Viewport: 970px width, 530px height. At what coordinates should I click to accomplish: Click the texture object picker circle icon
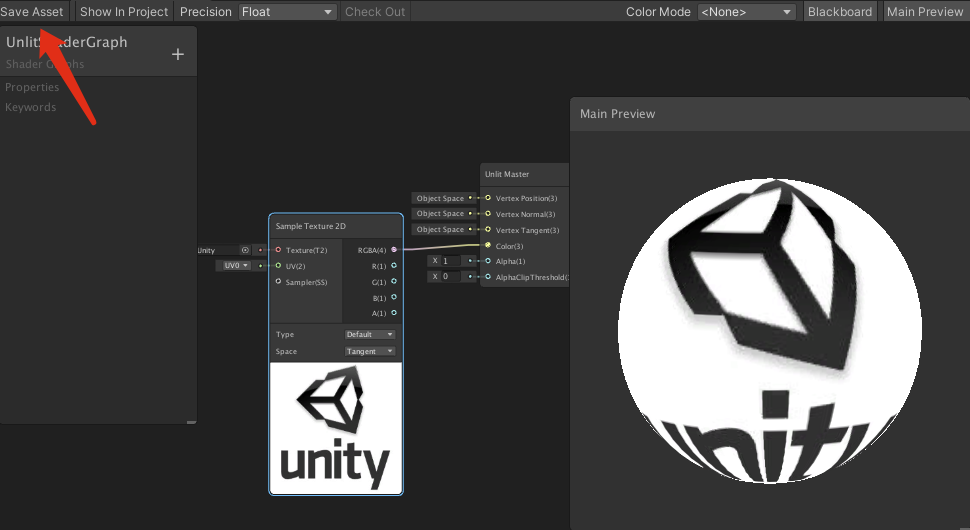pos(245,250)
